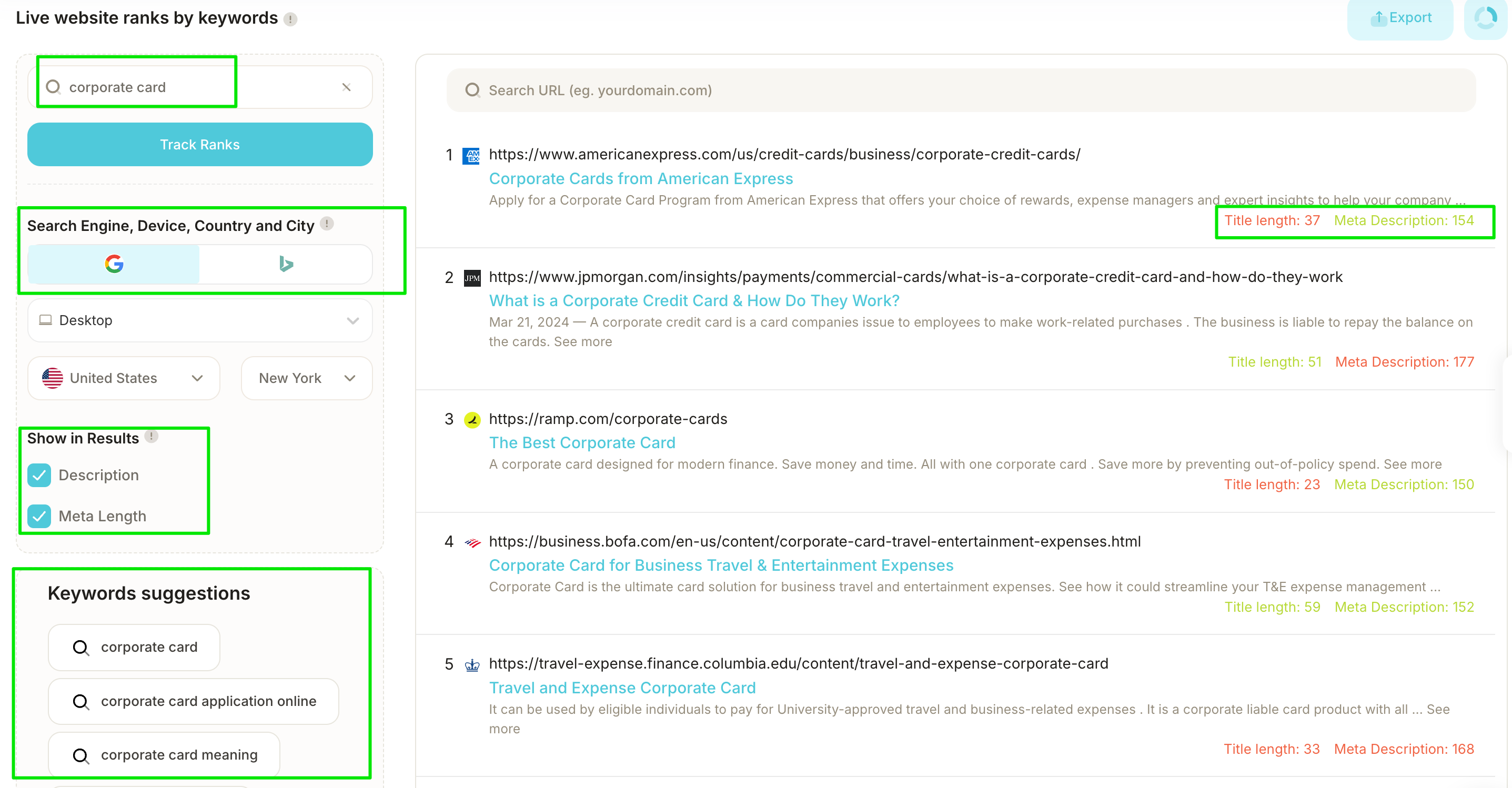
Task: Open Corporate Card for Business Travel link
Action: [721, 565]
